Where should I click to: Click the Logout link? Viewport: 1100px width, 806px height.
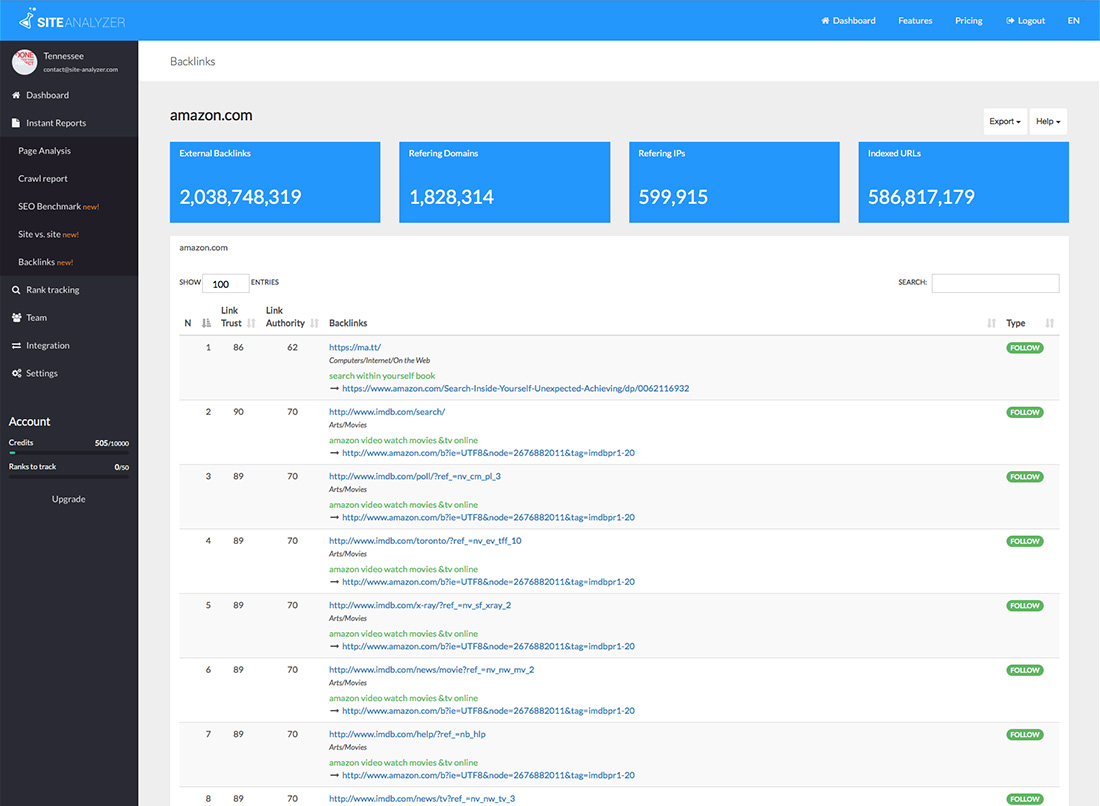coord(1025,20)
